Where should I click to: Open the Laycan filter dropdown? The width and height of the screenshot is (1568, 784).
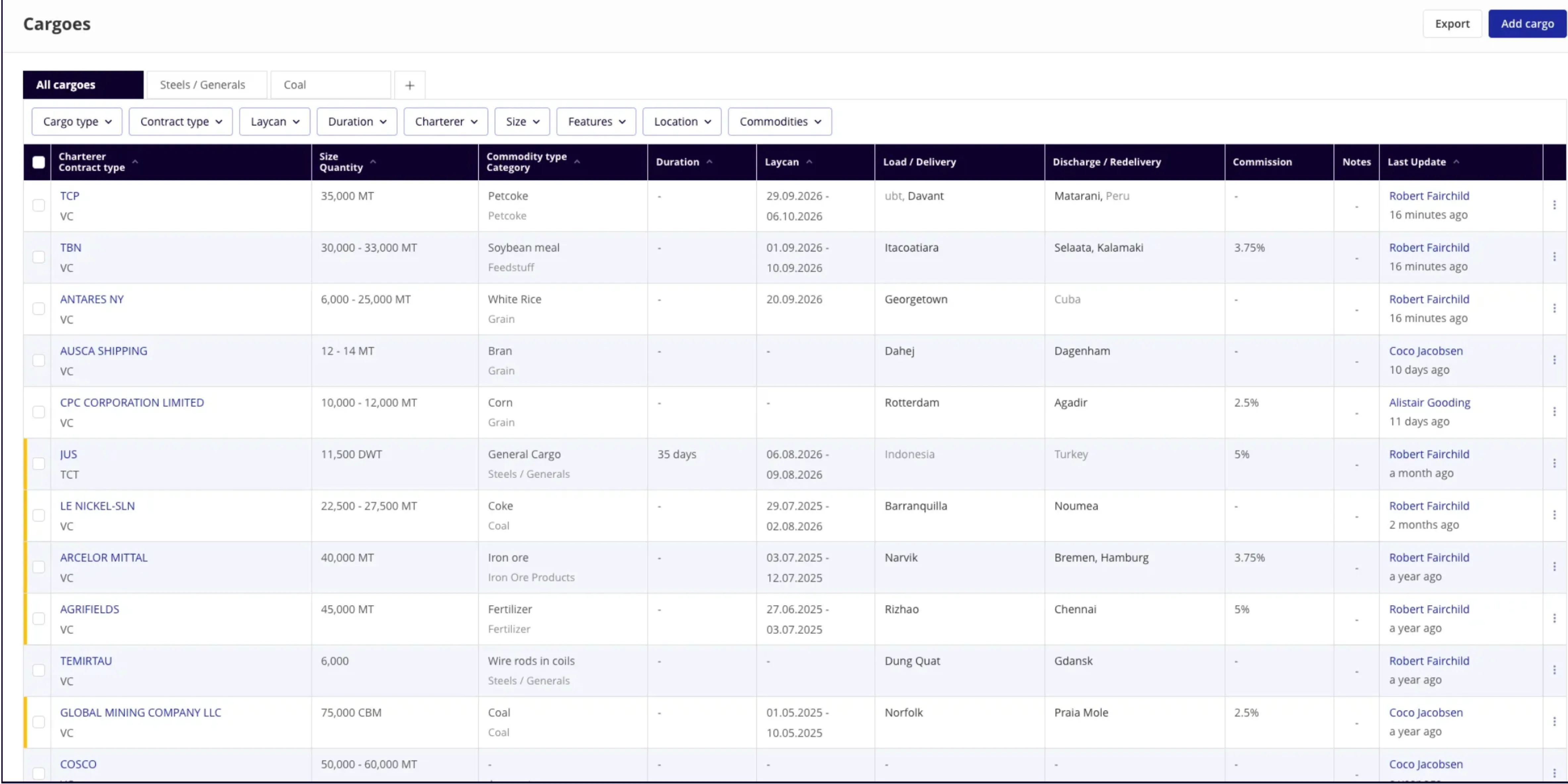(x=275, y=122)
